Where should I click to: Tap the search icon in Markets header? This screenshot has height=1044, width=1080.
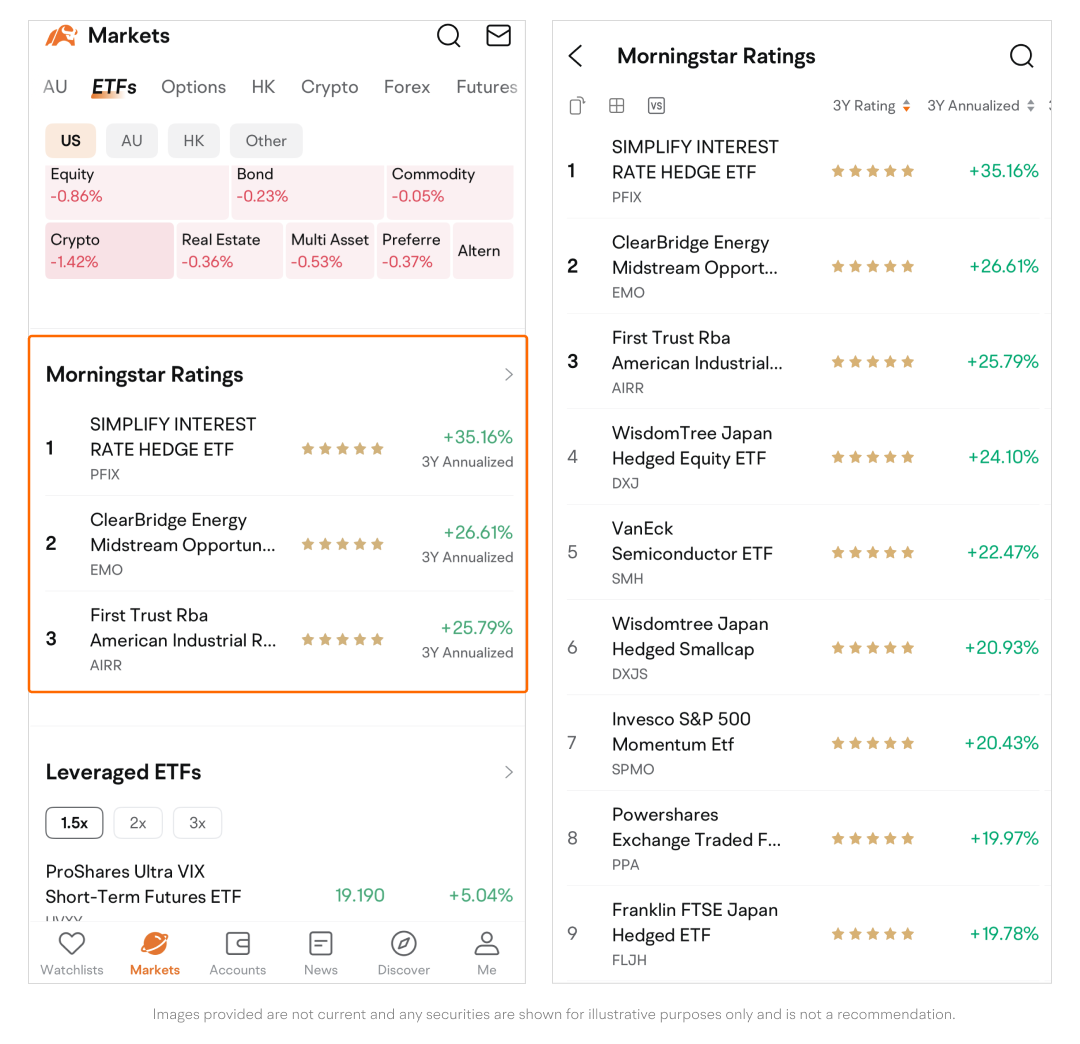tap(449, 36)
